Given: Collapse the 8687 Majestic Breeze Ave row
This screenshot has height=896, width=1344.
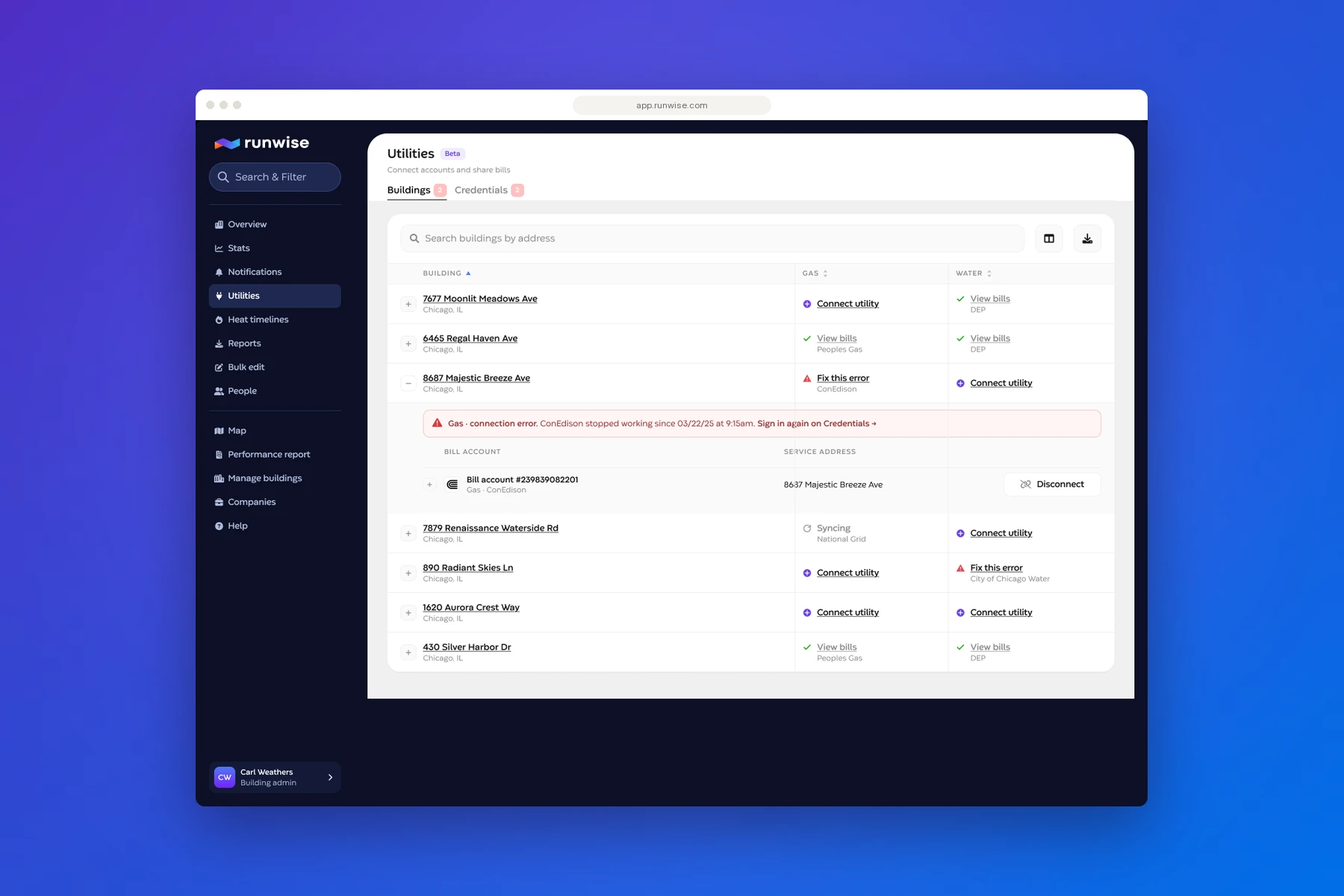Looking at the screenshot, I should coord(408,383).
